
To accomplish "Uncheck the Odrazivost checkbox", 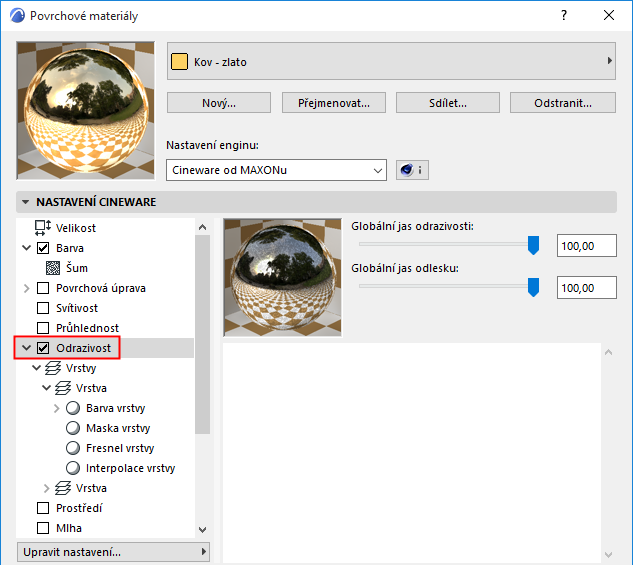I will click(43, 348).
